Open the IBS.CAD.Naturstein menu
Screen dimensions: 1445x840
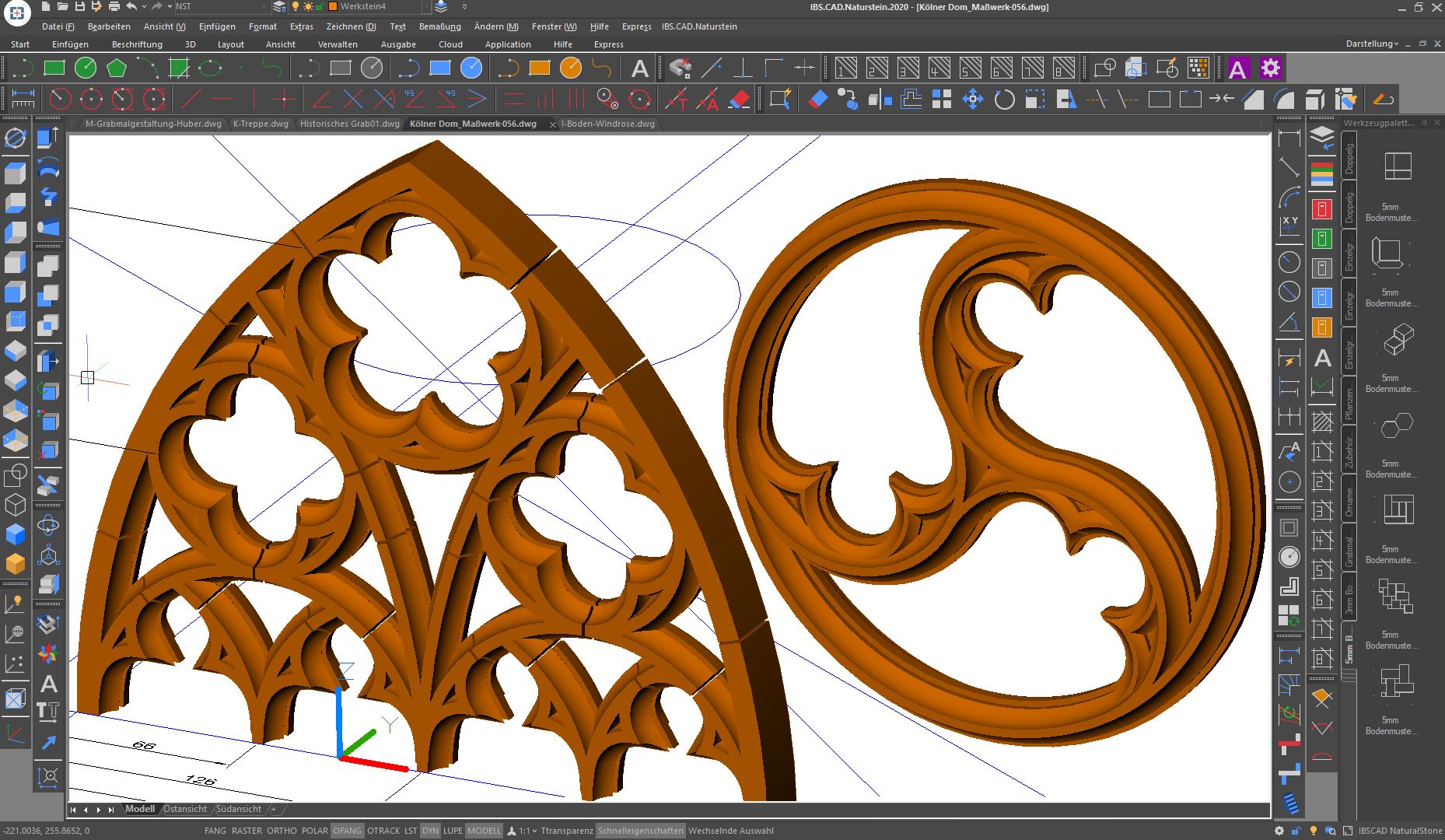coord(699,26)
